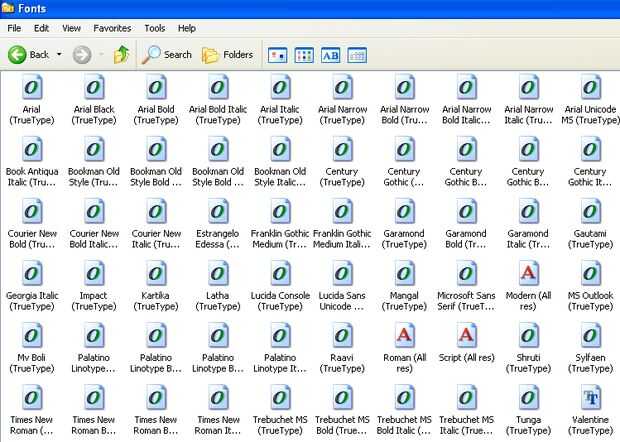620x442 pixels.
Task: Select the Impact font icon
Action: tap(94, 273)
